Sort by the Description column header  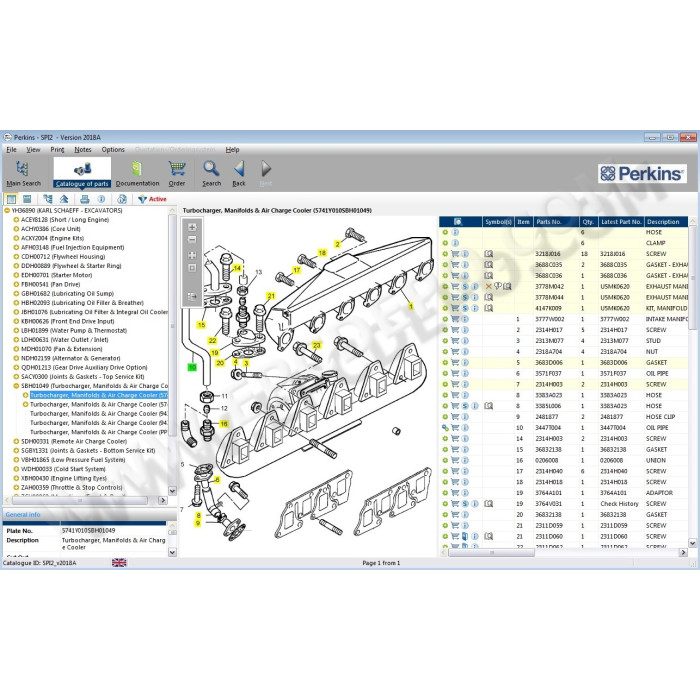pos(667,221)
